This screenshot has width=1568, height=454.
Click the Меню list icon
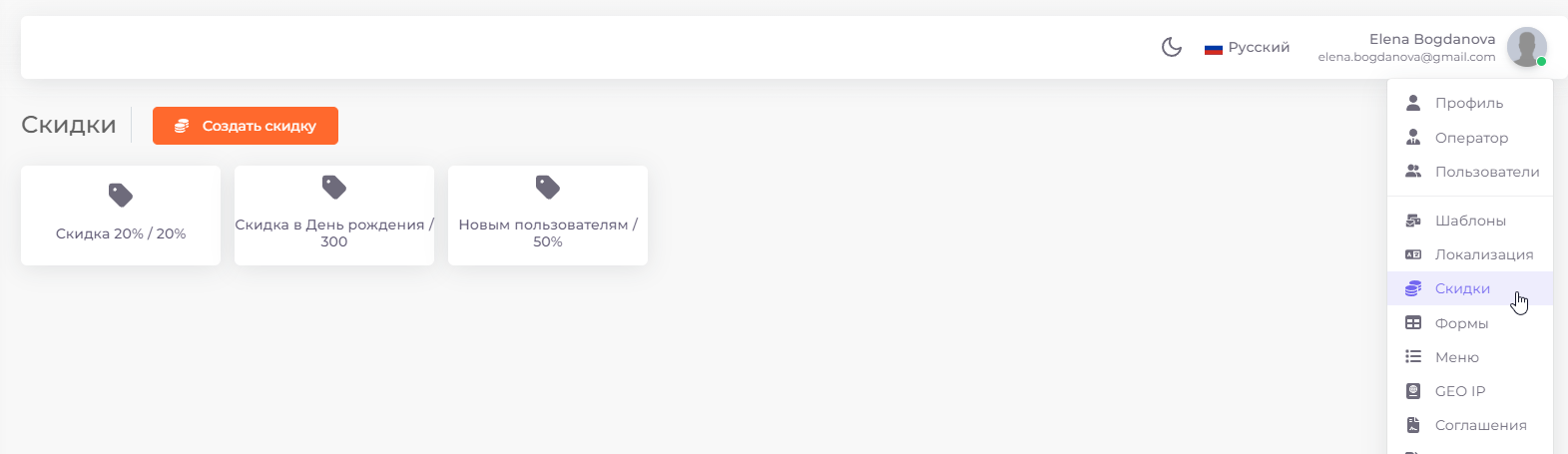coord(1413,356)
